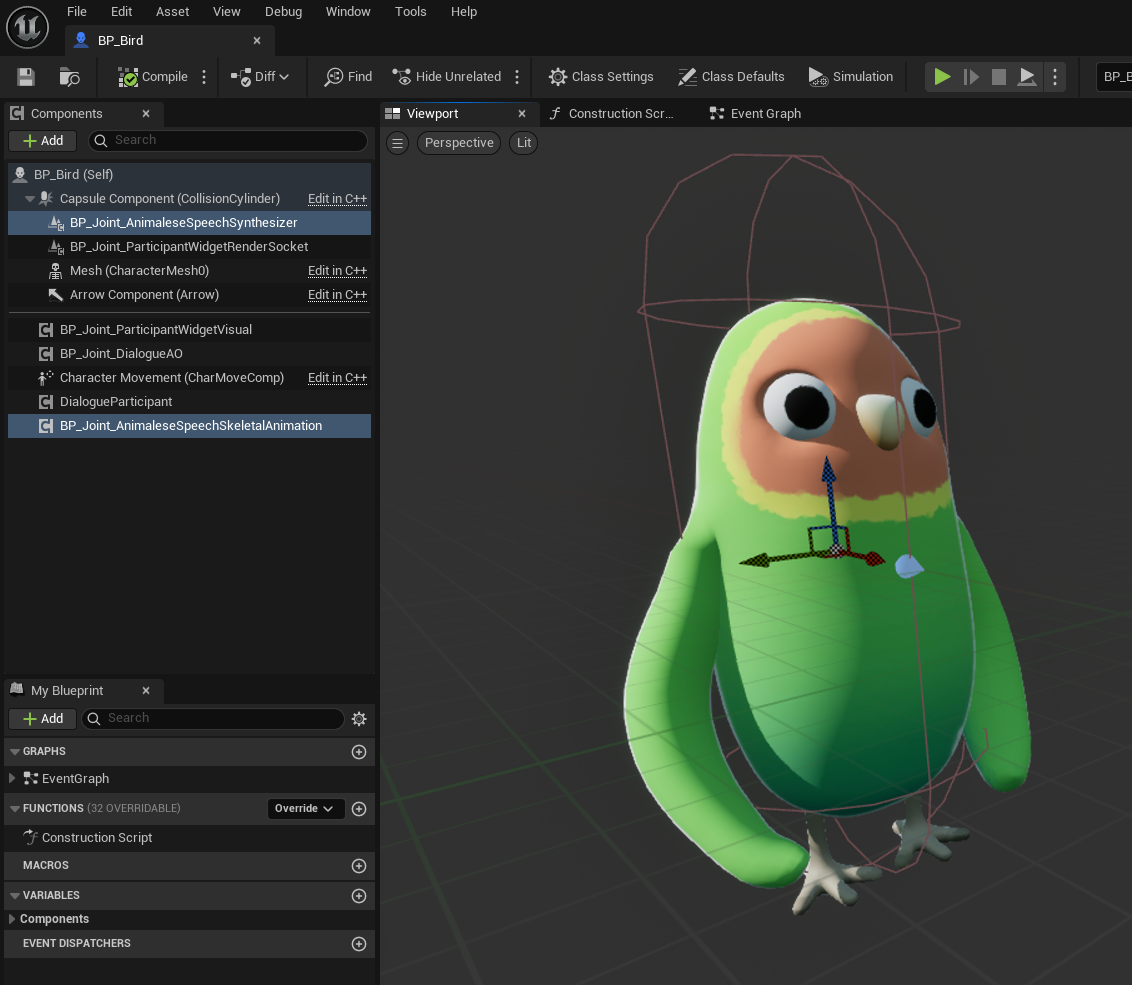This screenshot has height=985, width=1132.
Task: Click the Browse to asset icon
Action: [x=69, y=77]
